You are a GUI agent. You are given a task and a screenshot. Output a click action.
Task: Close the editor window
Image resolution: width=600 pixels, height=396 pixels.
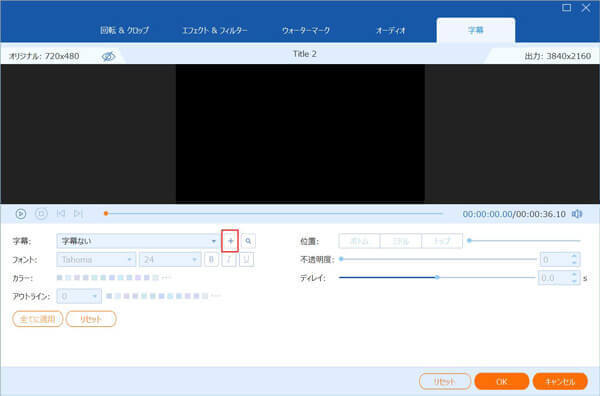(x=586, y=8)
